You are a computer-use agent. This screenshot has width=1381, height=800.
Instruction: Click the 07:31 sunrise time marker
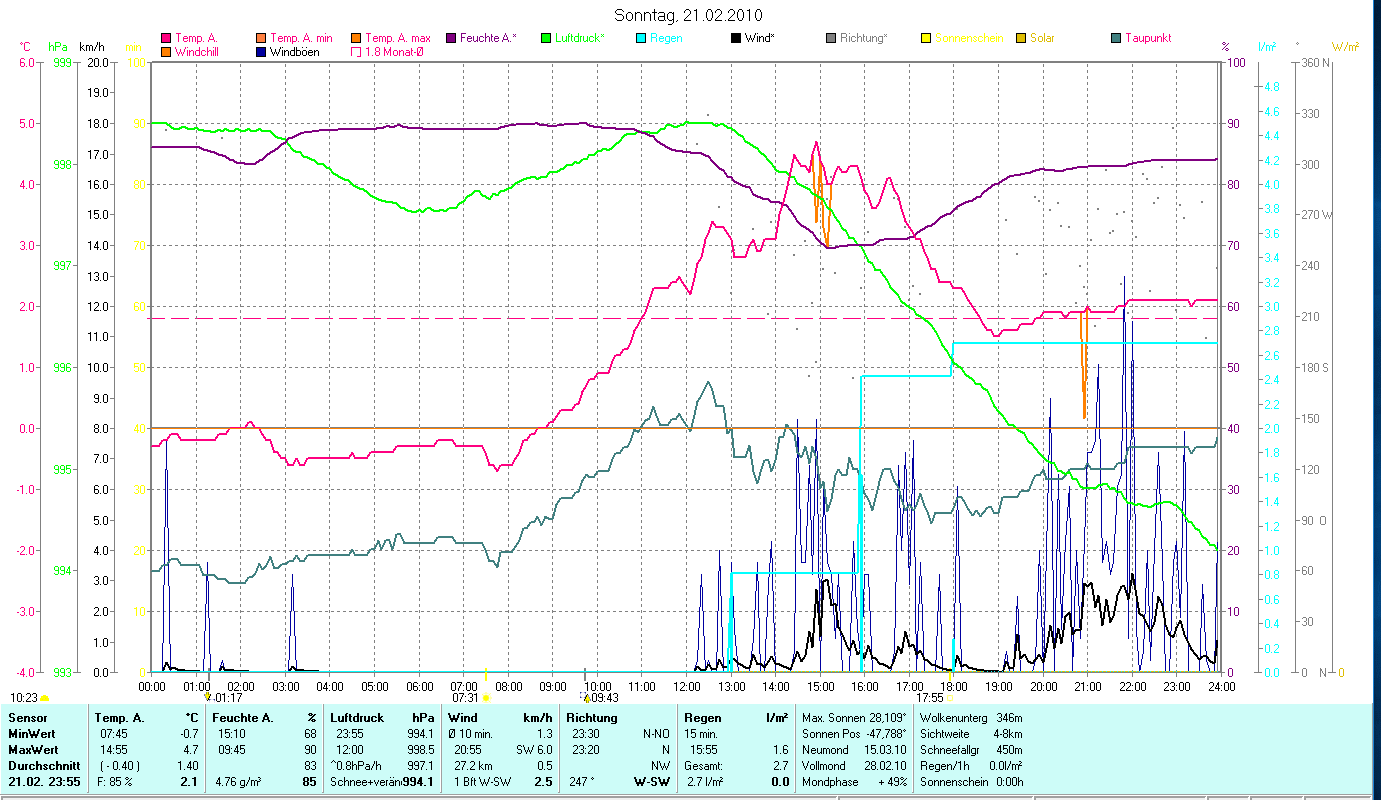click(465, 697)
